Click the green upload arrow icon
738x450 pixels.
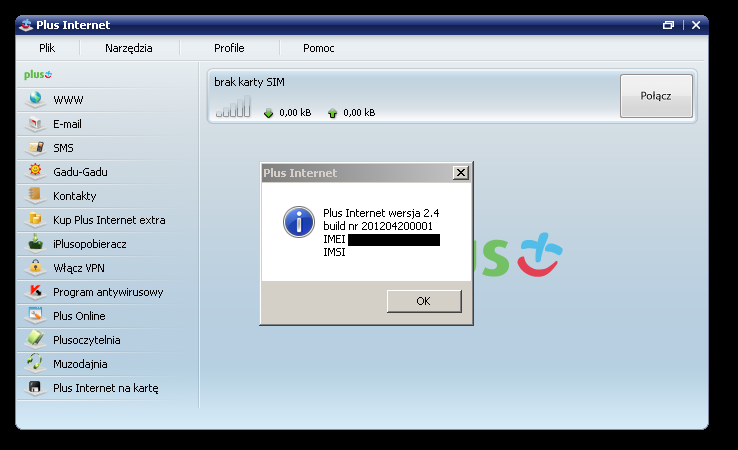[x=332, y=113]
